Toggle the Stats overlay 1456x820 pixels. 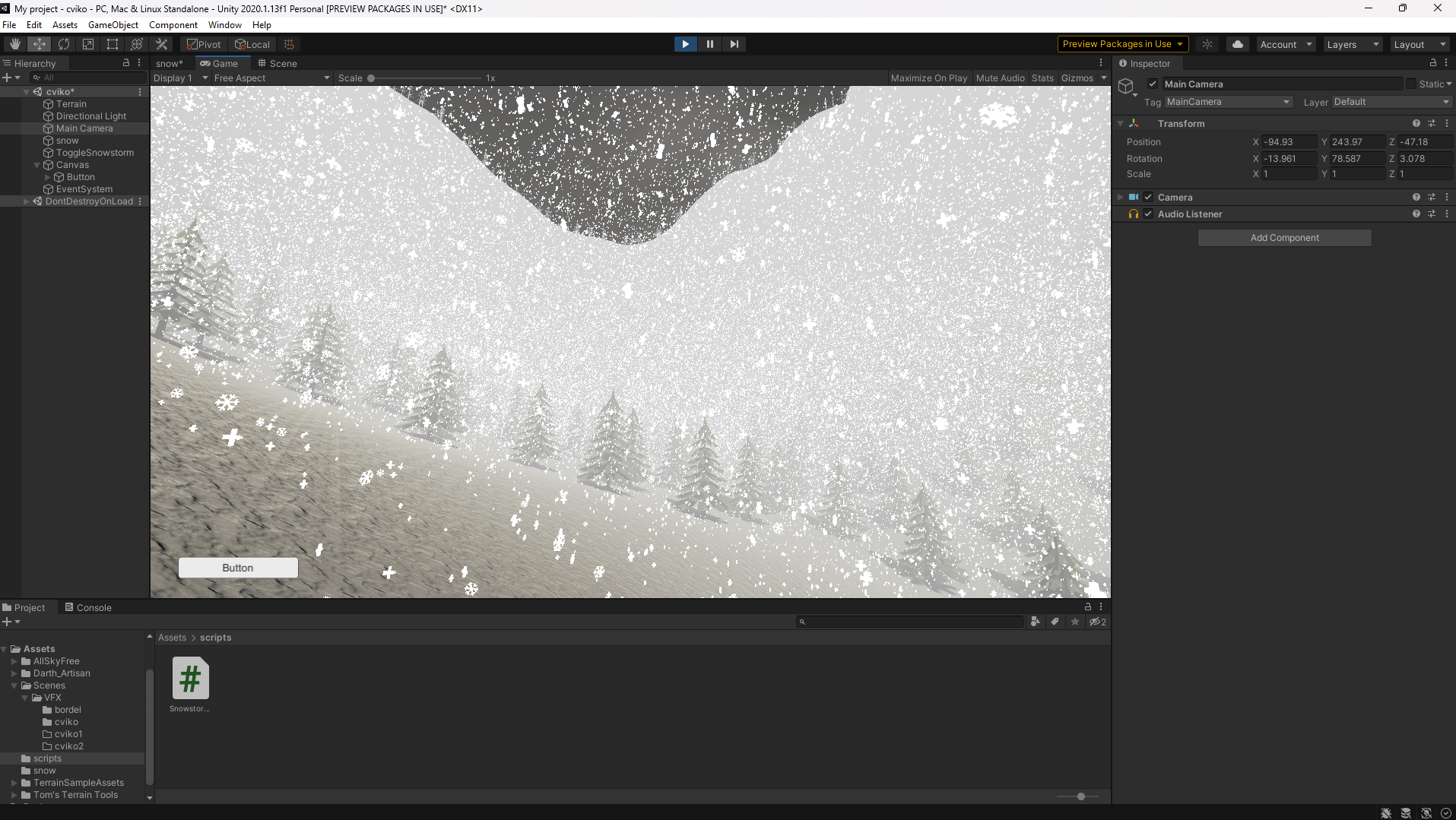(x=1042, y=78)
